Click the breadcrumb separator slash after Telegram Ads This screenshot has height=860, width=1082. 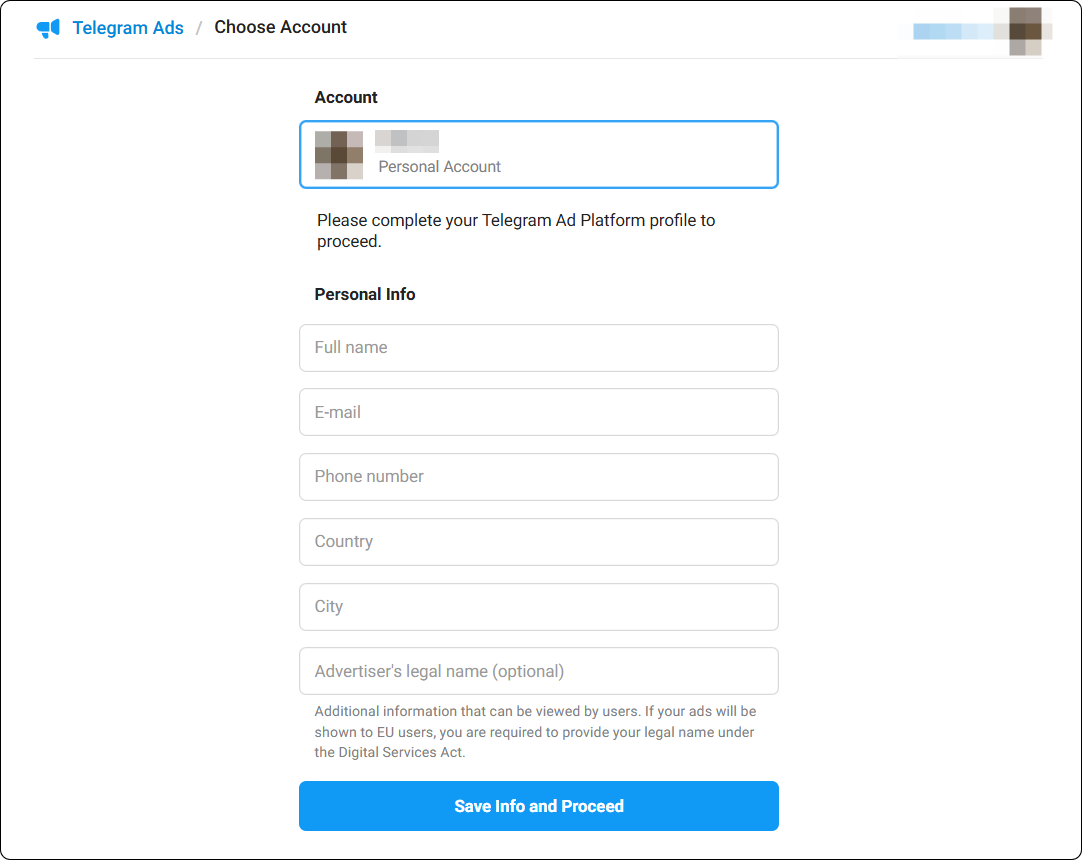tap(200, 28)
